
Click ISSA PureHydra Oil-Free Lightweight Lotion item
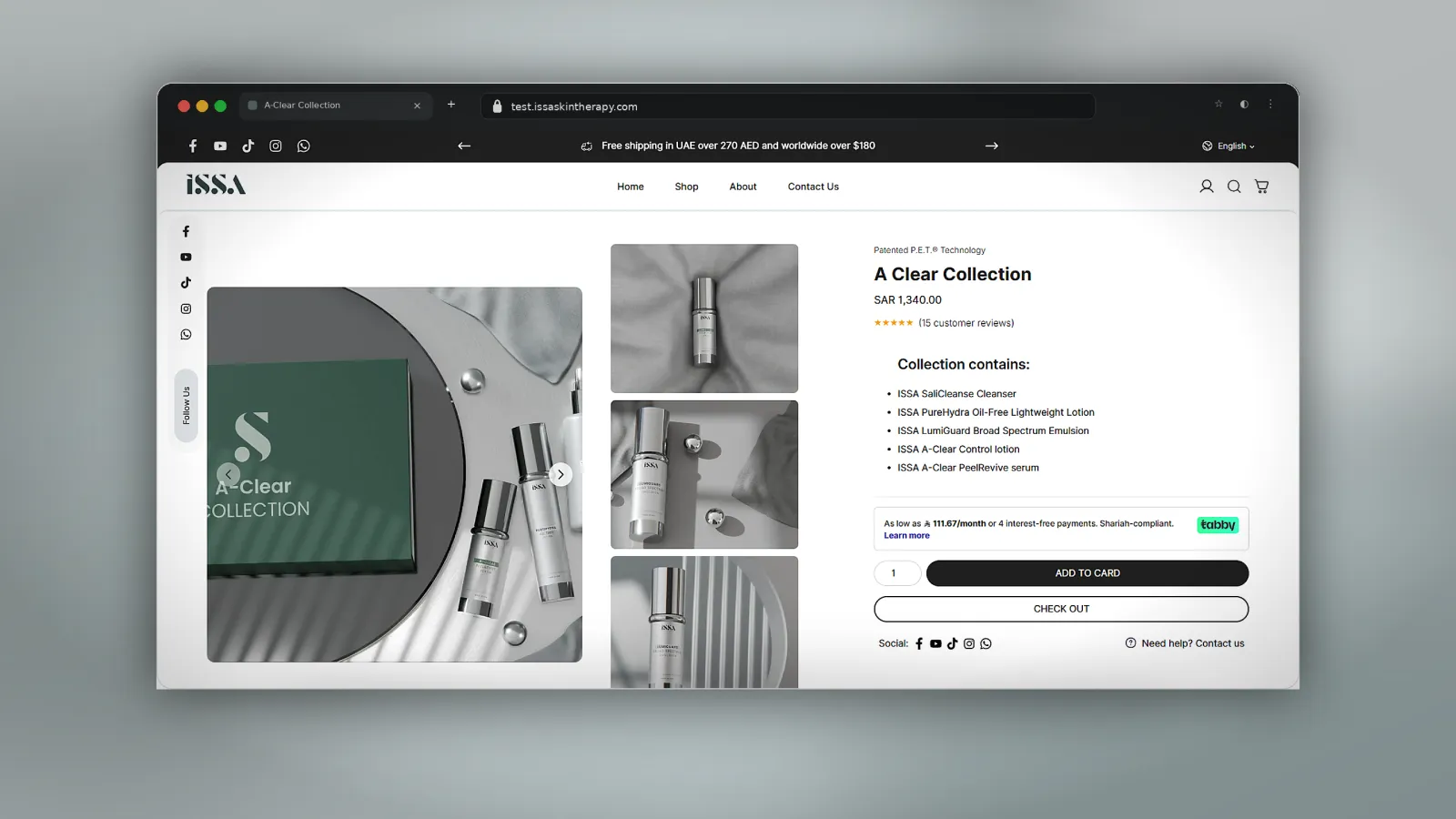pos(996,412)
